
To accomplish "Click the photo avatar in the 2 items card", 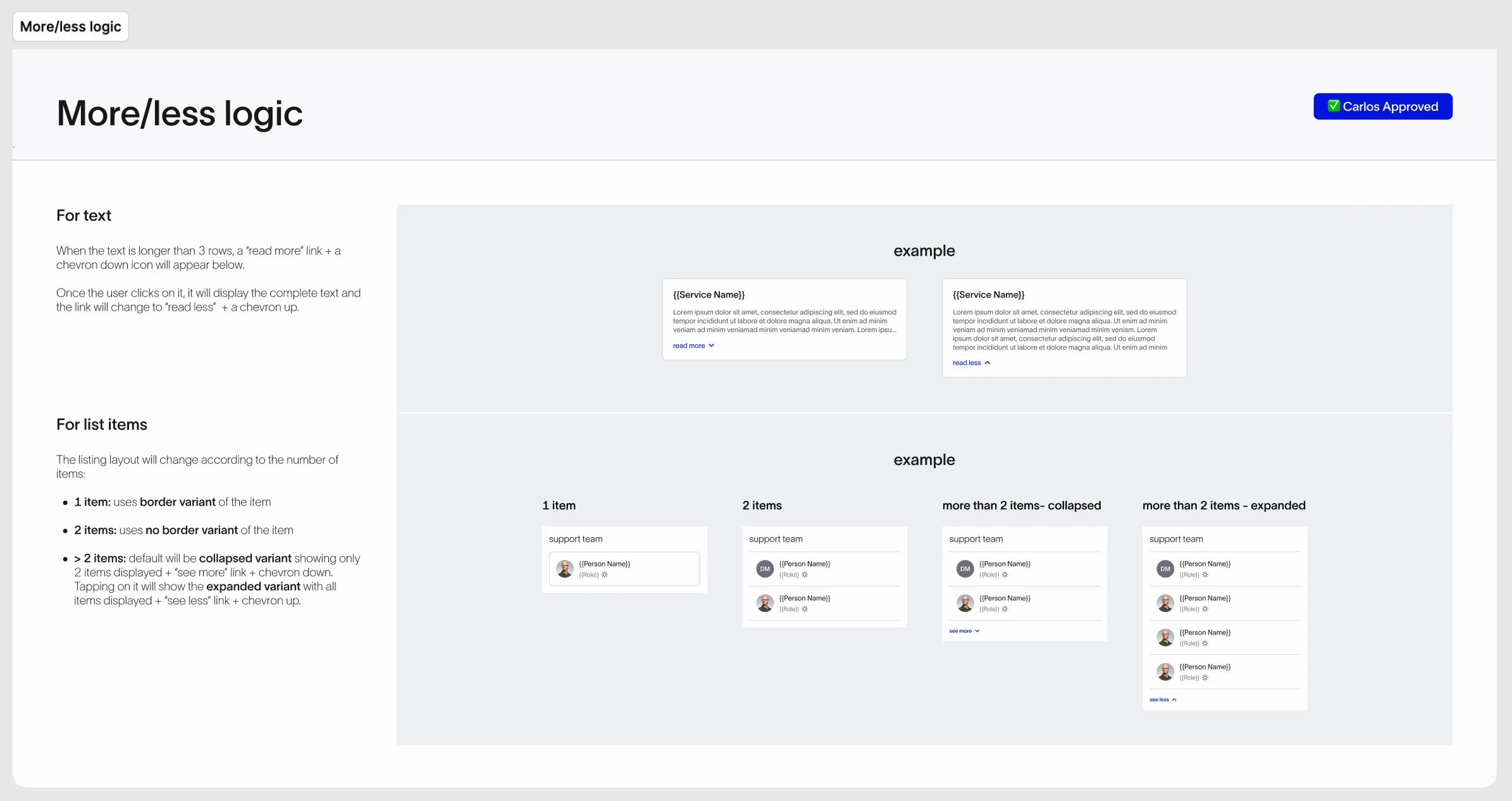I will tap(765, 603).
